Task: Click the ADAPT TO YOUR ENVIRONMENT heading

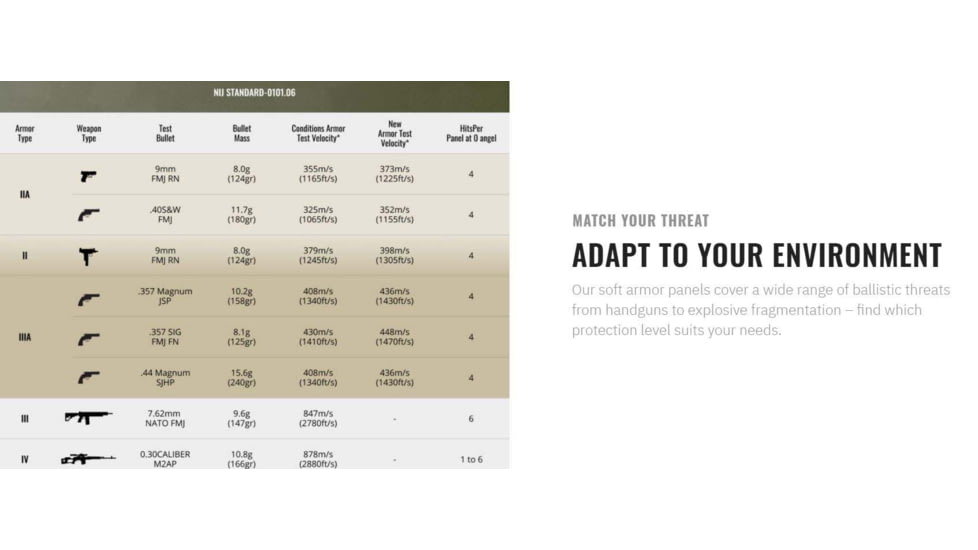Action: [x=756, y=255]
